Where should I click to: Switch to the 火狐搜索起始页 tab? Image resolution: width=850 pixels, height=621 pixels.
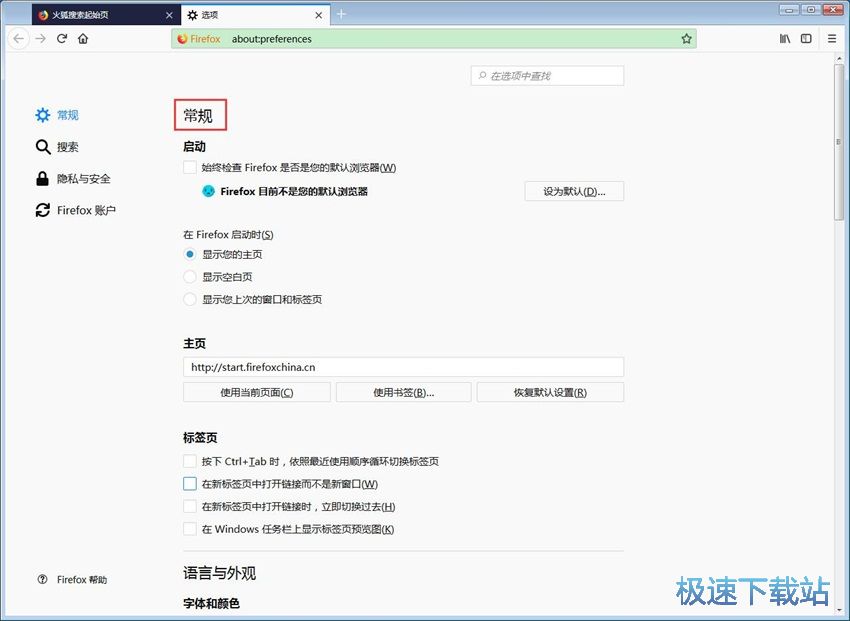105,15
